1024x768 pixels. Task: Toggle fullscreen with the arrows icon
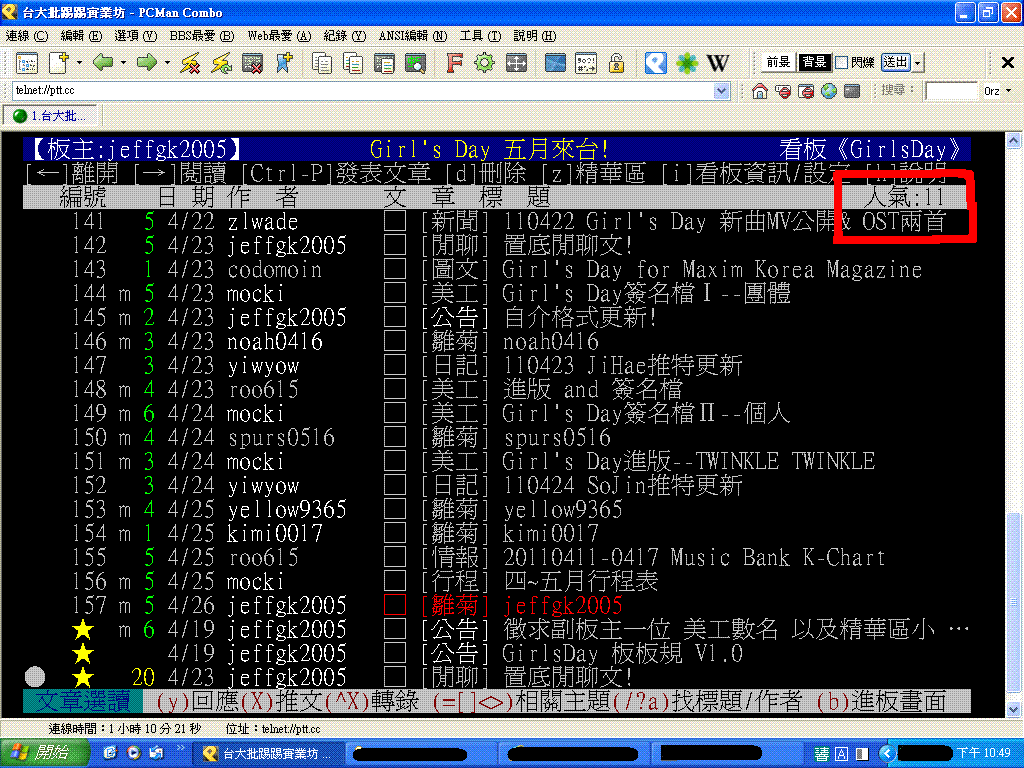[x=516, y=63]
